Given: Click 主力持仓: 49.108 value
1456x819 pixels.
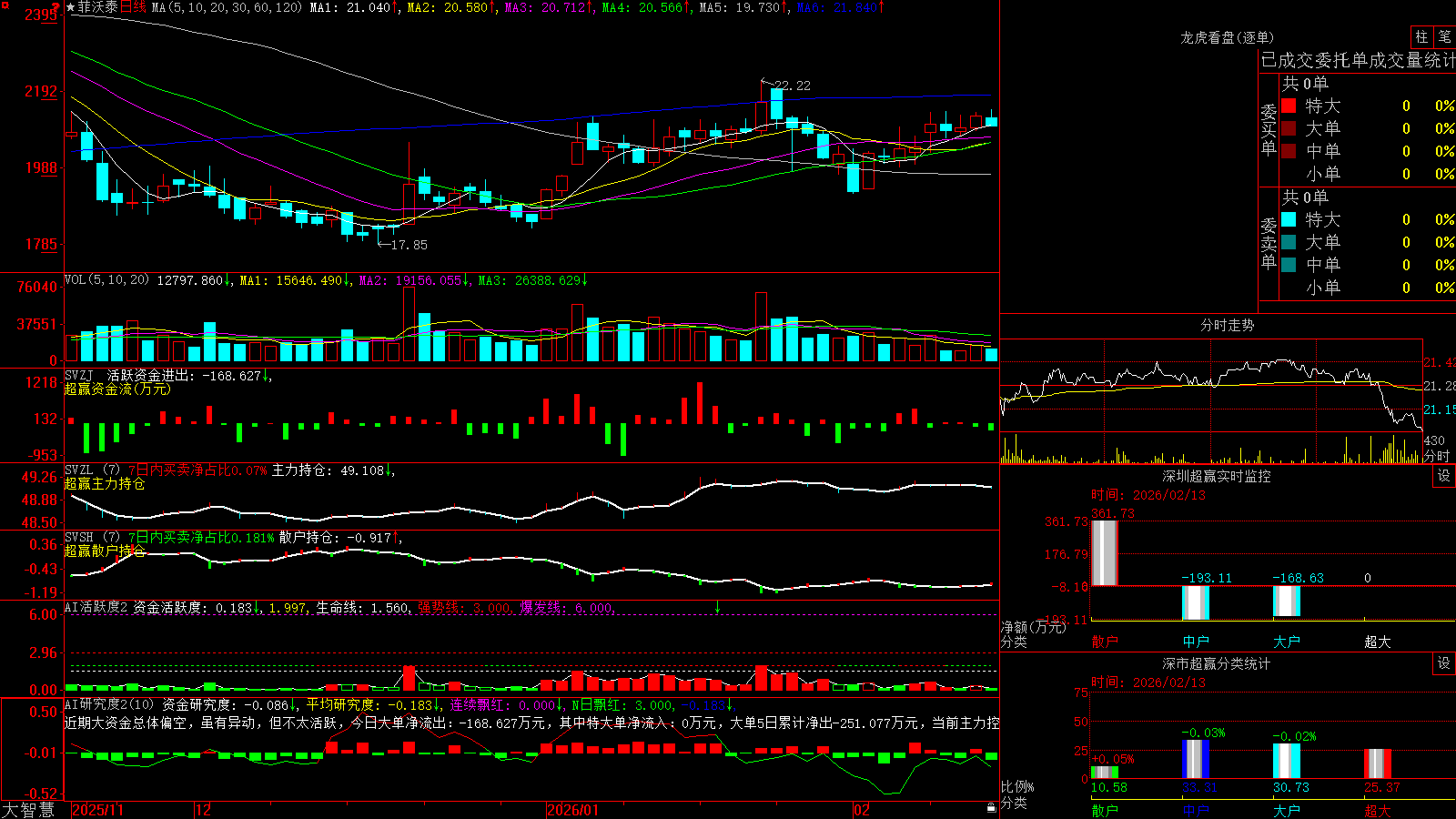Looking at the screenshot, I should (329, 470).
